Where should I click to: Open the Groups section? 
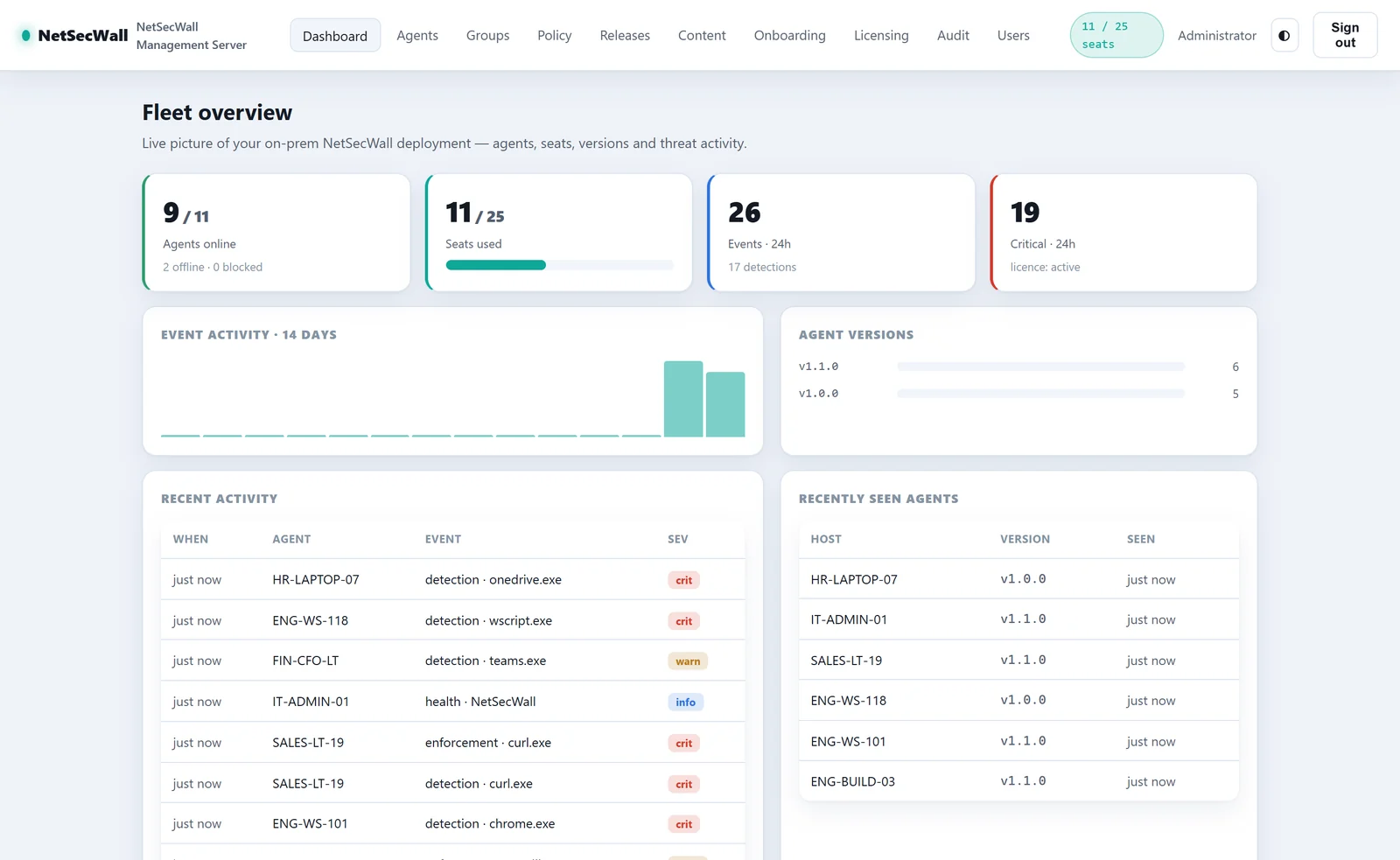pos(487,36)
